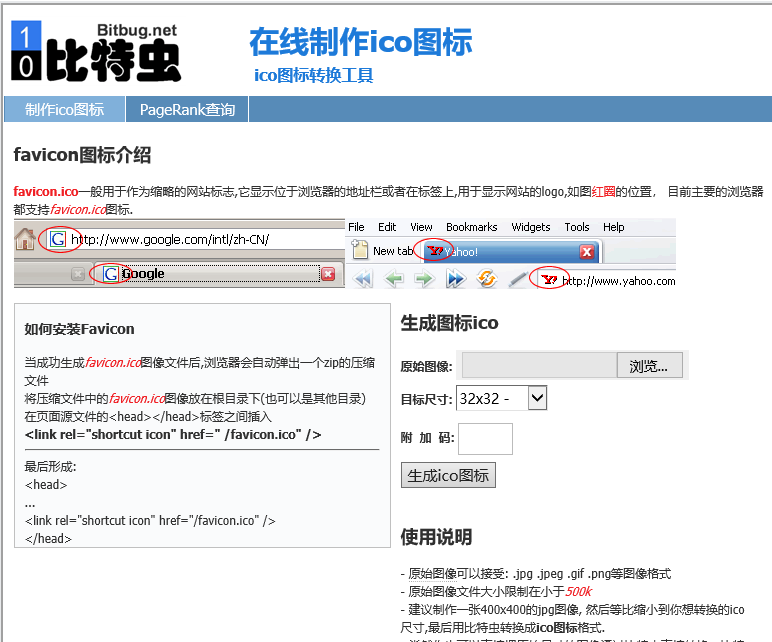Click Widgets in the Opera menu image
The width and height of the screenshot is (772, 642).
point(531,227)
